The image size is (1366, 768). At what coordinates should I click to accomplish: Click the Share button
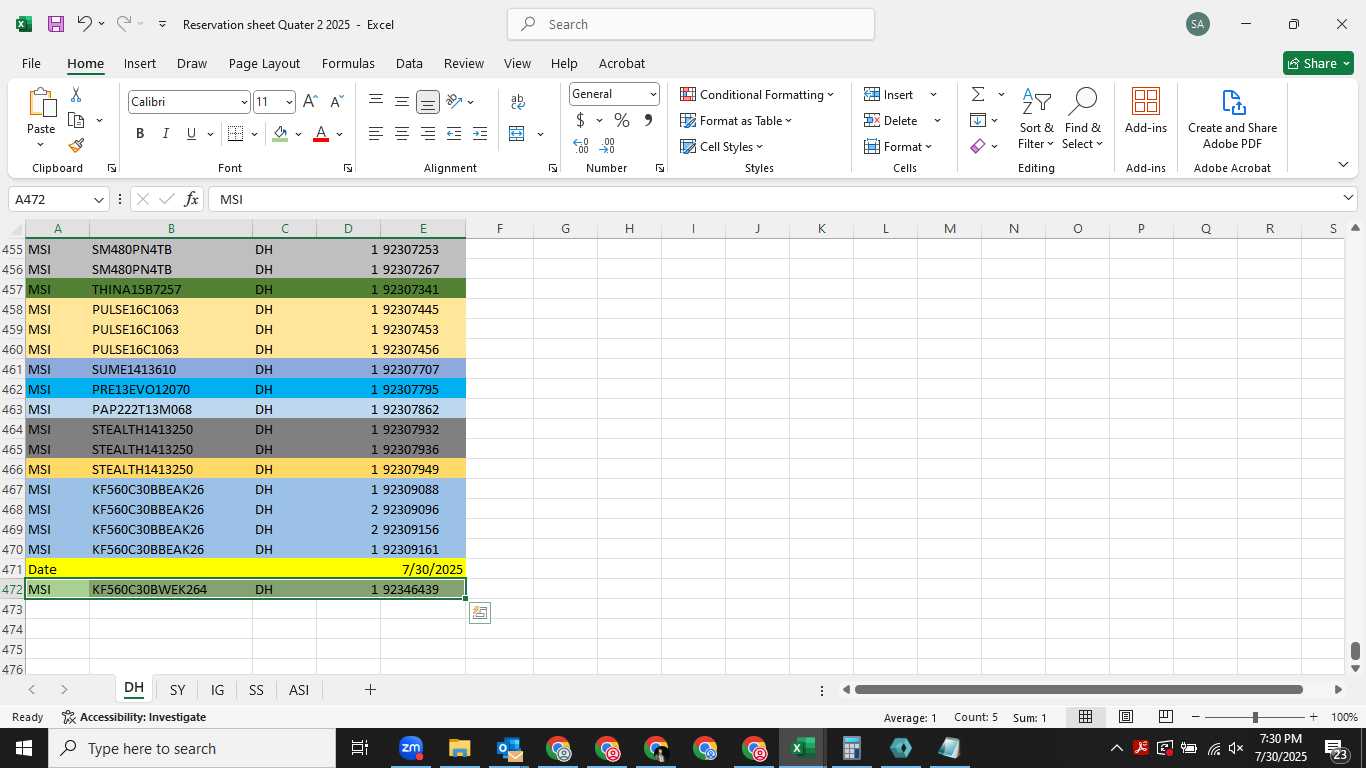pyautogui.click(x=1318, y=63)
